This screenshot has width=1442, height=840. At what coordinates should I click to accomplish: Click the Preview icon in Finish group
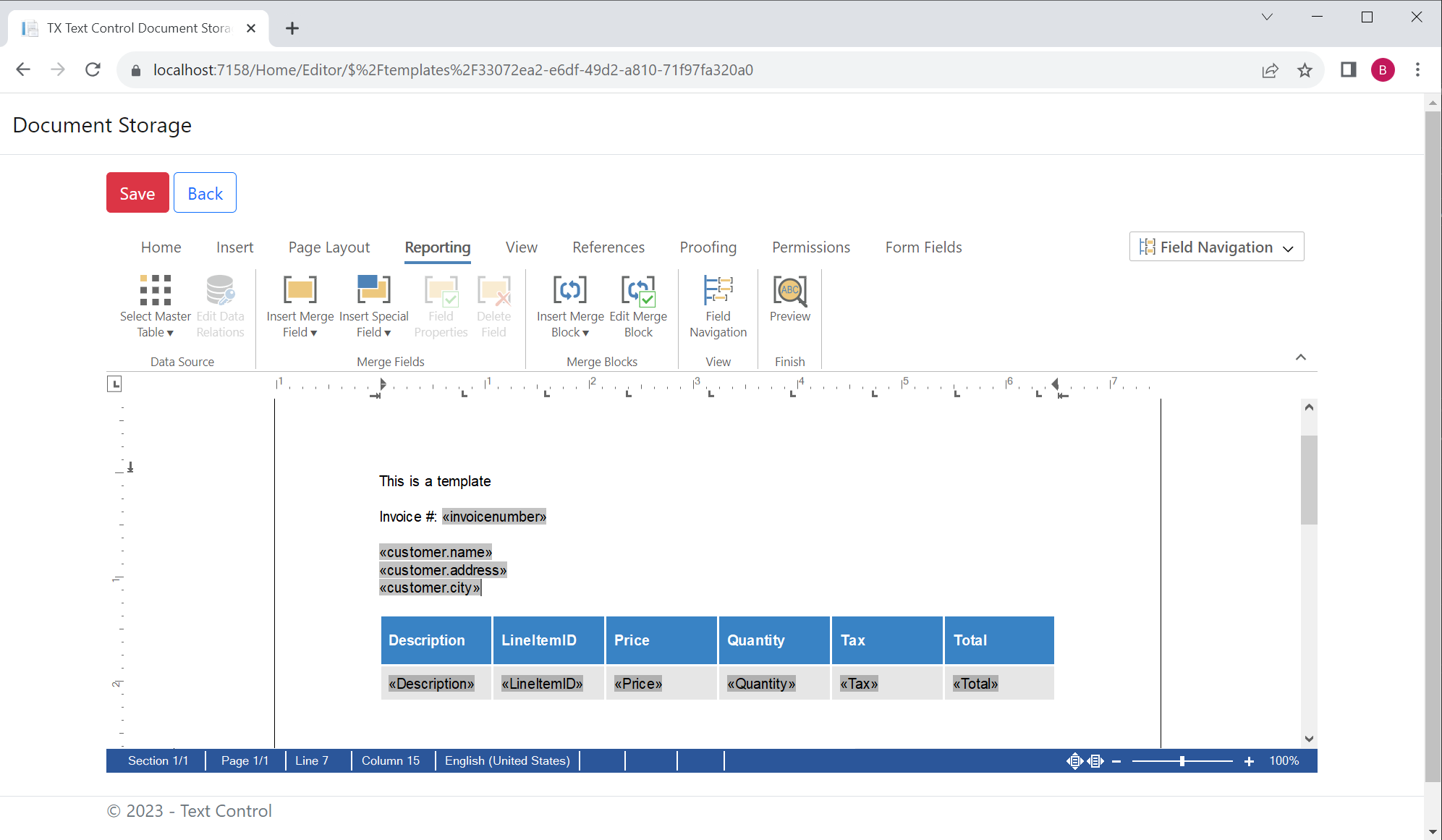click(789, 292)
